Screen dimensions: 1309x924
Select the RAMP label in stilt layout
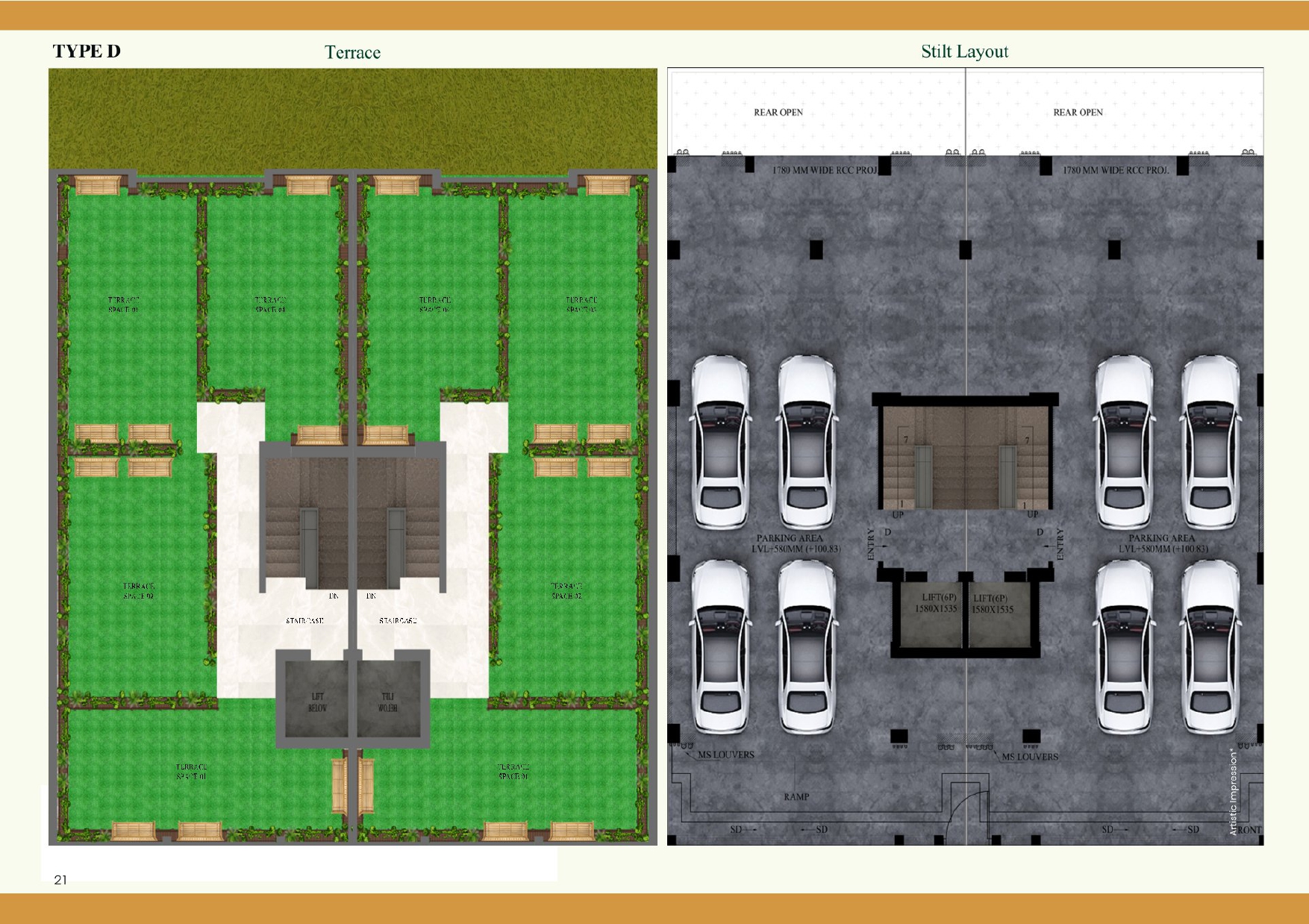click(x=796, y=797)
